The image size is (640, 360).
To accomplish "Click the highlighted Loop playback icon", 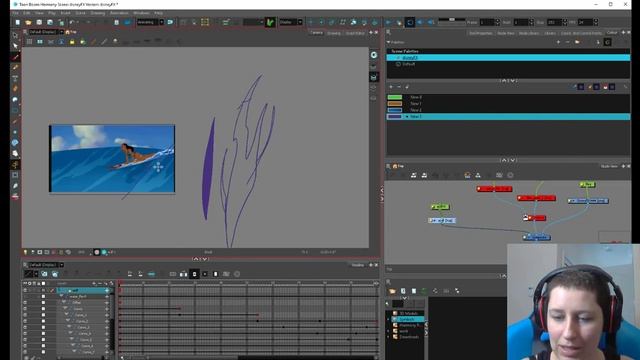I will [410, 22].
